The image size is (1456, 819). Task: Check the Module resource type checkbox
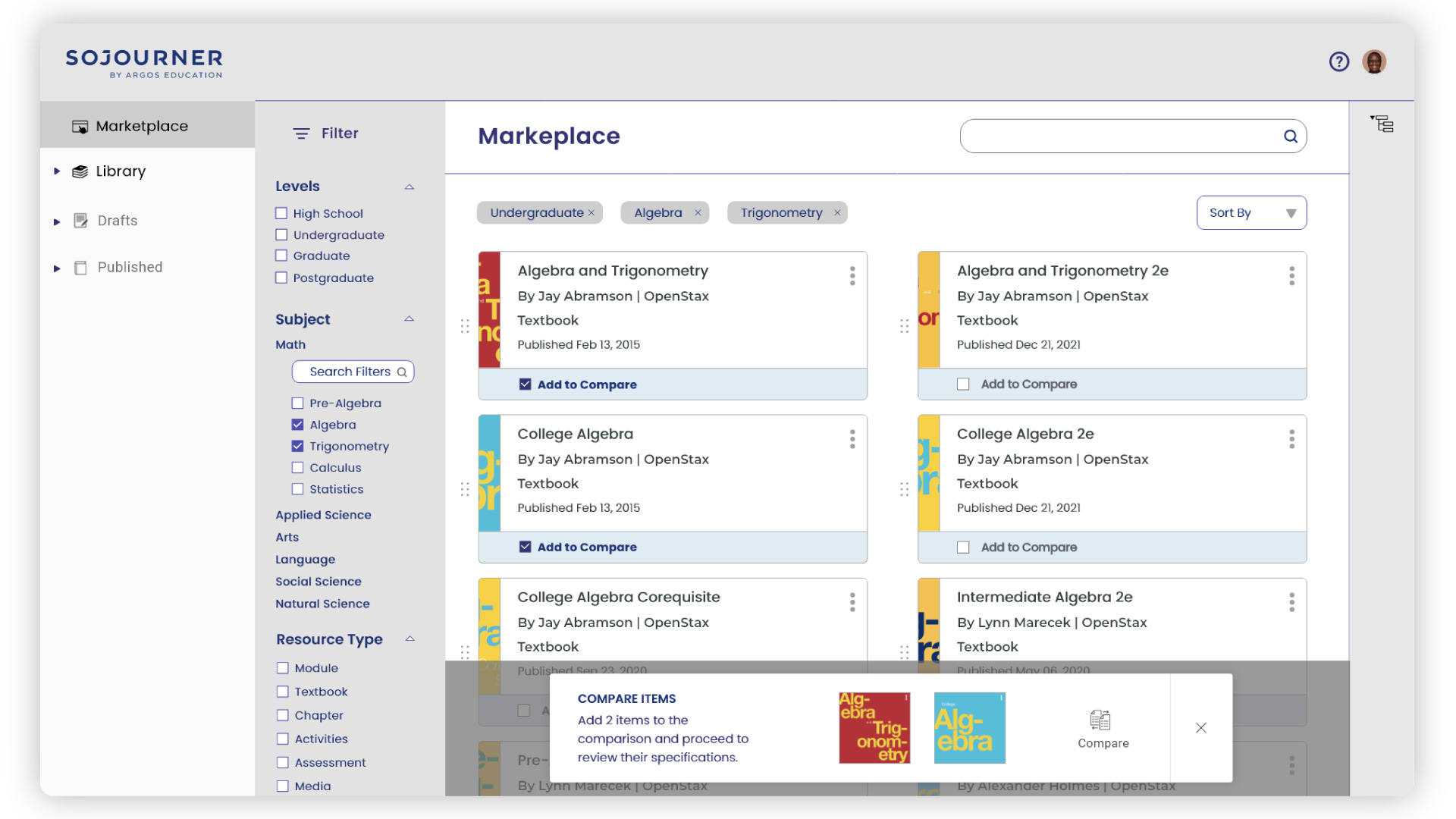pos(283,668)
